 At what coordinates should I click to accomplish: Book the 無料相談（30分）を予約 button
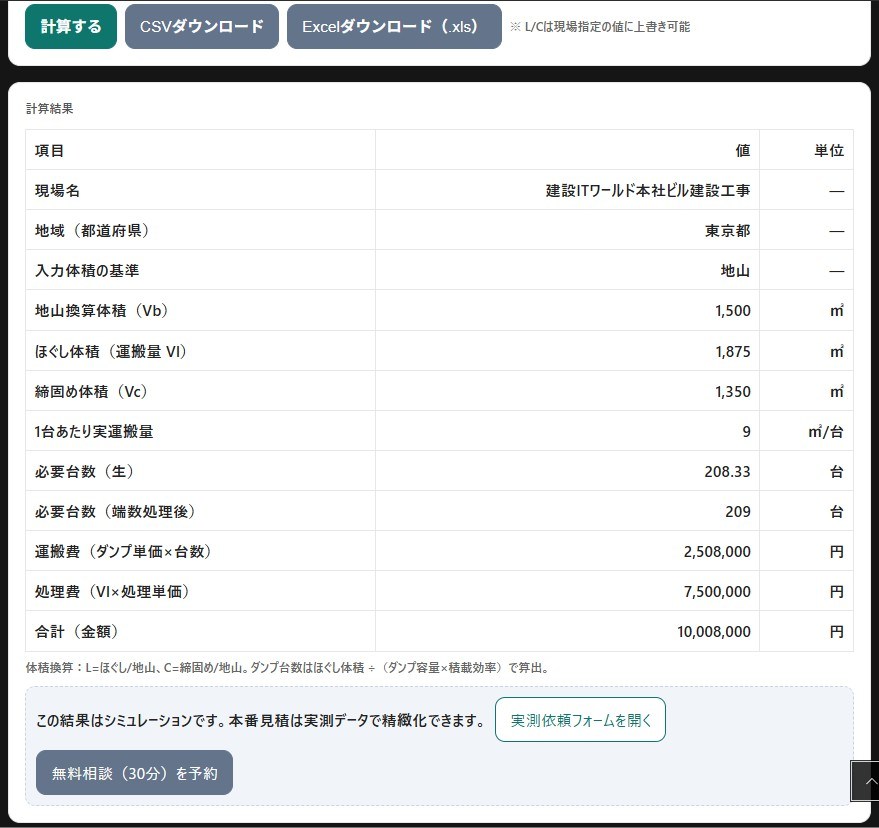point(134,773)
